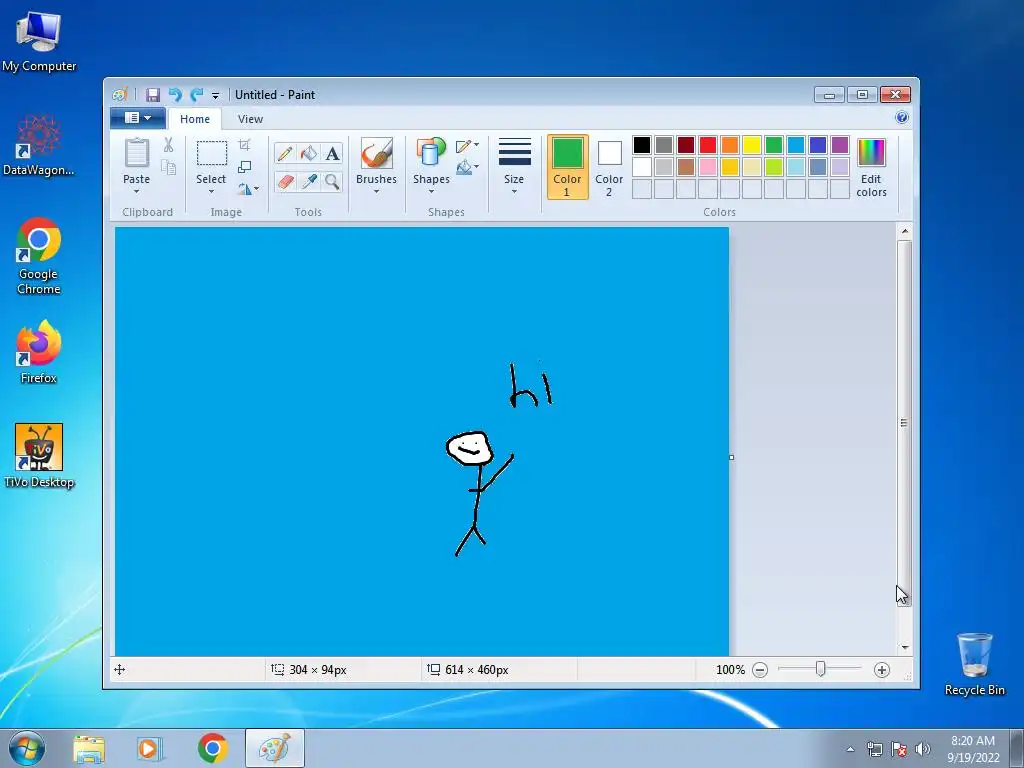Screen dimensions: 1024x768
Task: Select the Text tool
Action: (332, 153)
